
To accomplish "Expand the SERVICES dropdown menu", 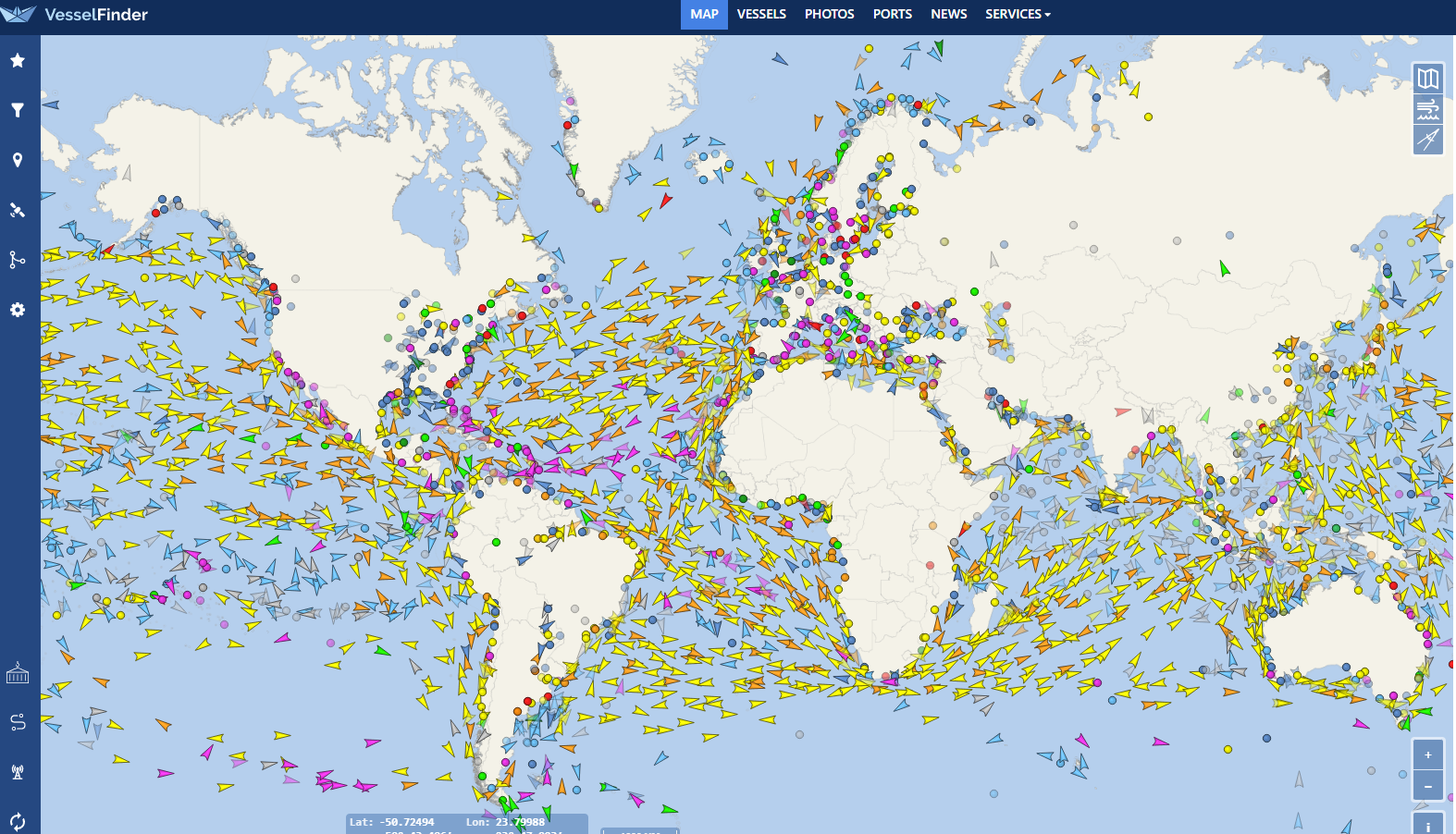I will click(1018, 14).
